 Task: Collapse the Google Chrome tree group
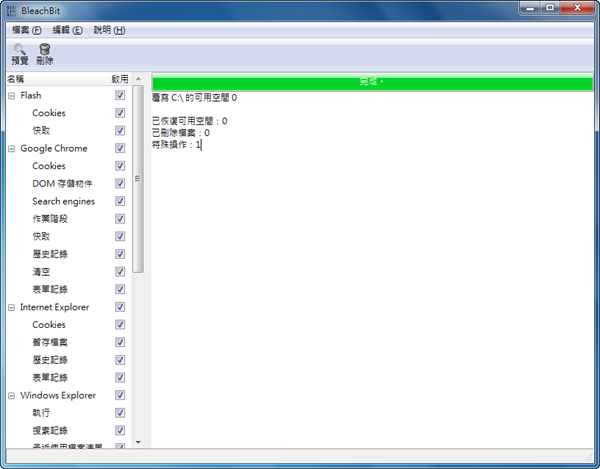click(11, 148)
